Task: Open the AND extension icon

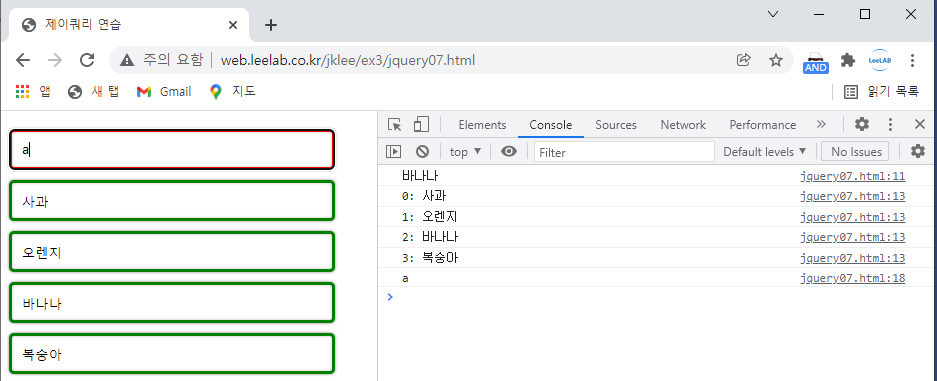Action: coord(816,62)
